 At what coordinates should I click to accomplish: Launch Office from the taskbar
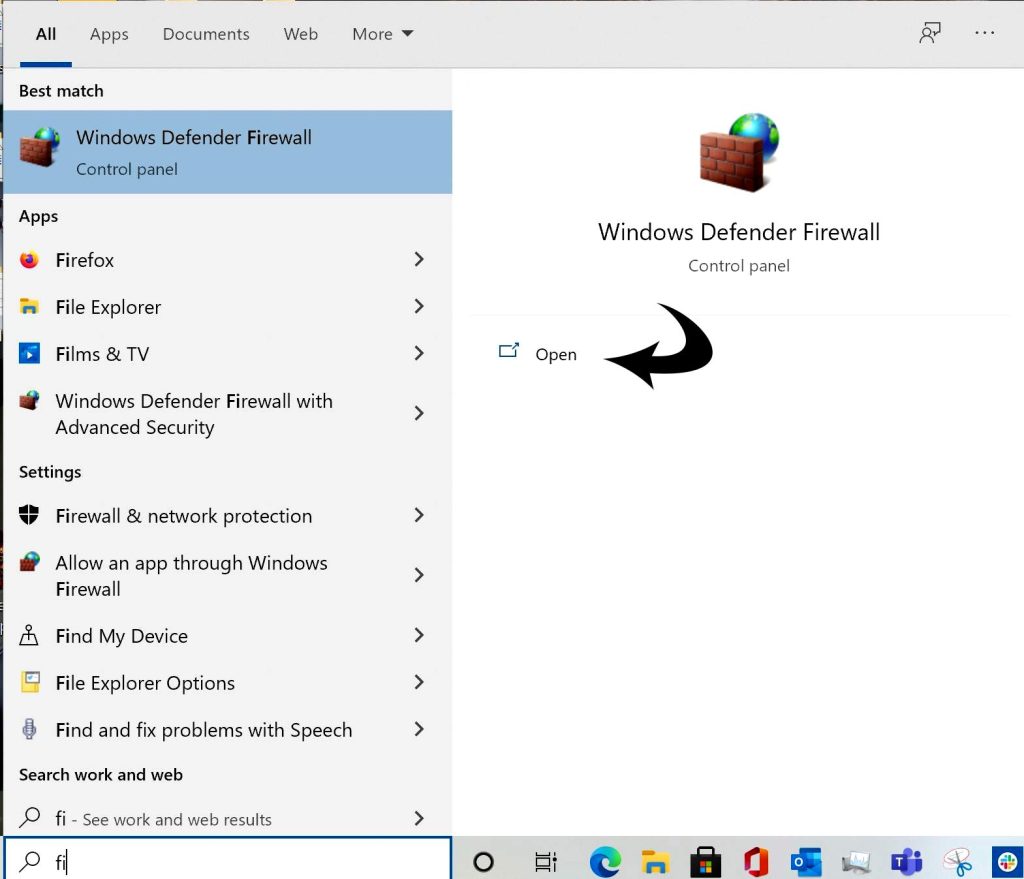[756, 862]
